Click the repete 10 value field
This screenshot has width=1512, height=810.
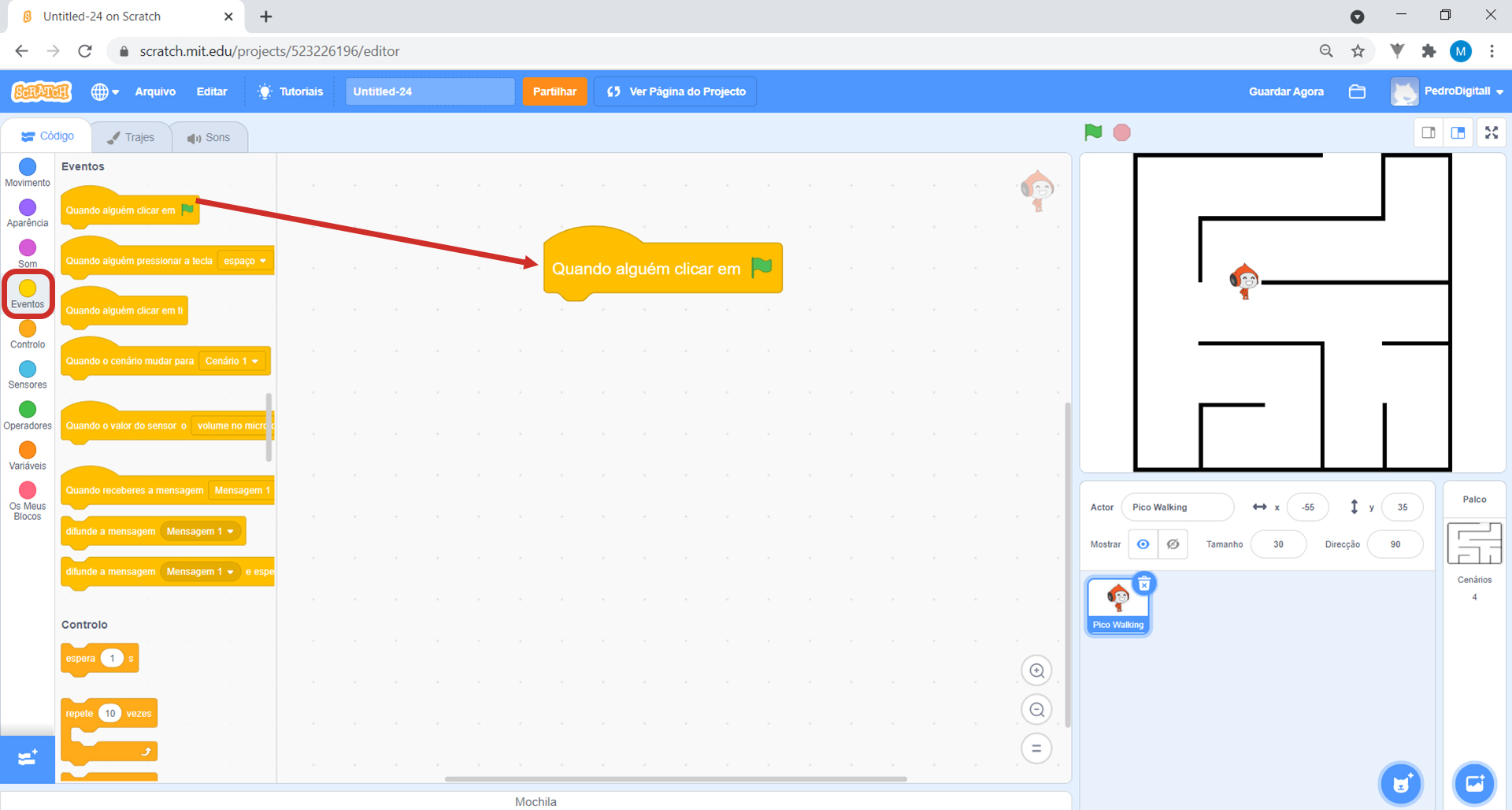(110, 713)
